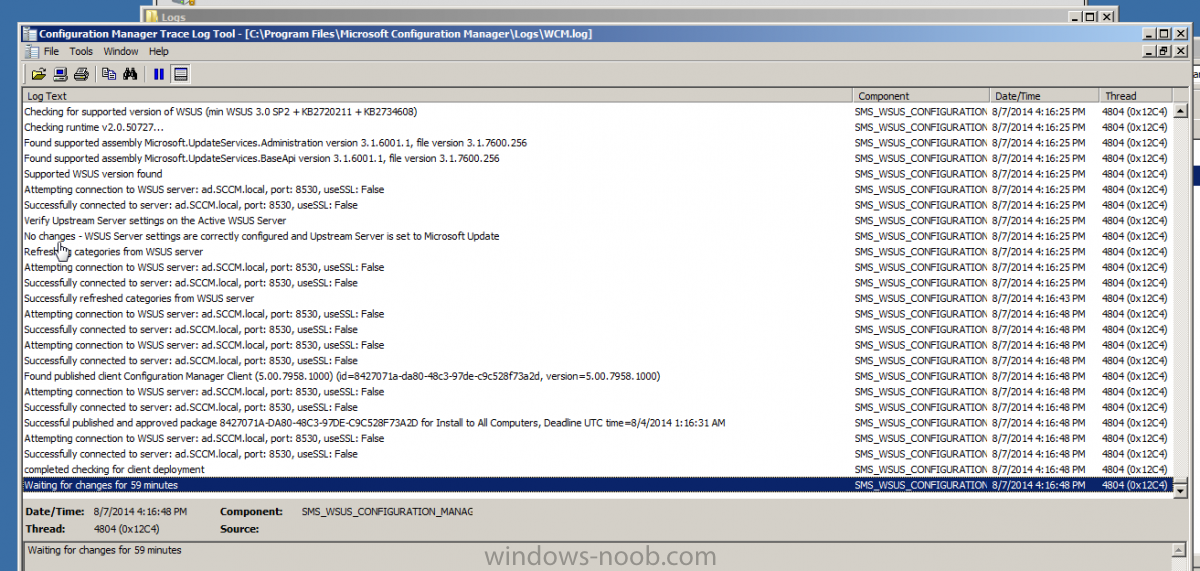Open the Window menu
The image size is (1200, 571).
(x=121, y=51)
